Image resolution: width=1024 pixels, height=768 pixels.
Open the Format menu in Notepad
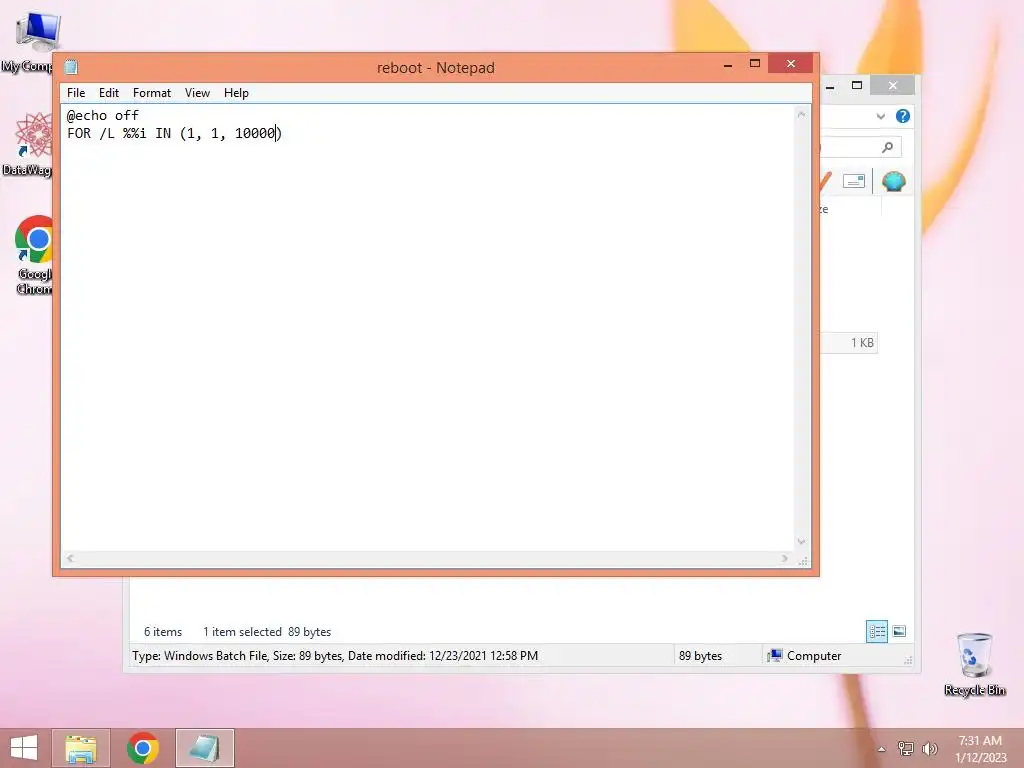(x=152, y=93)
